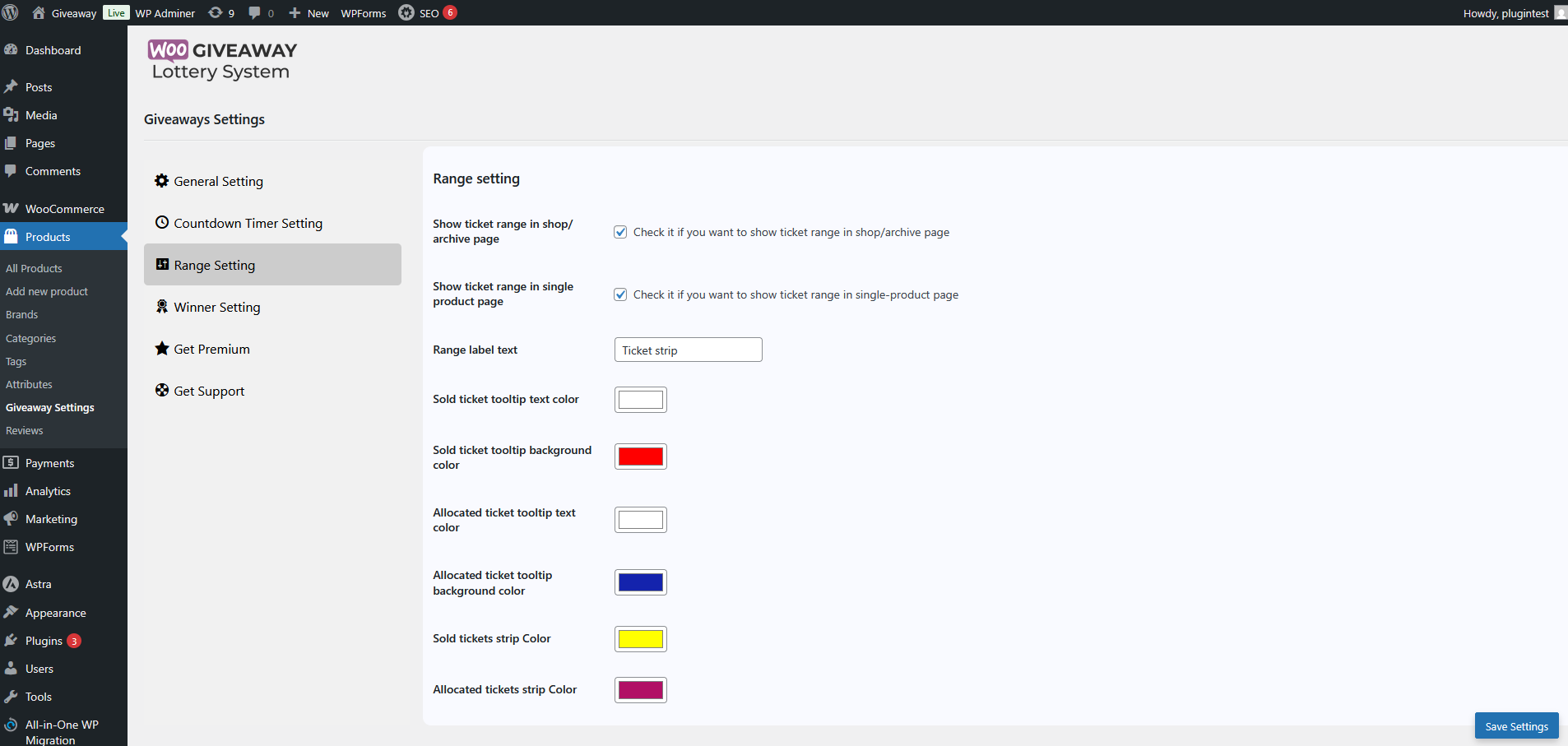1568x746 pixels.
Task: Click the Appearance paintbrush icon
Action: 11,612
